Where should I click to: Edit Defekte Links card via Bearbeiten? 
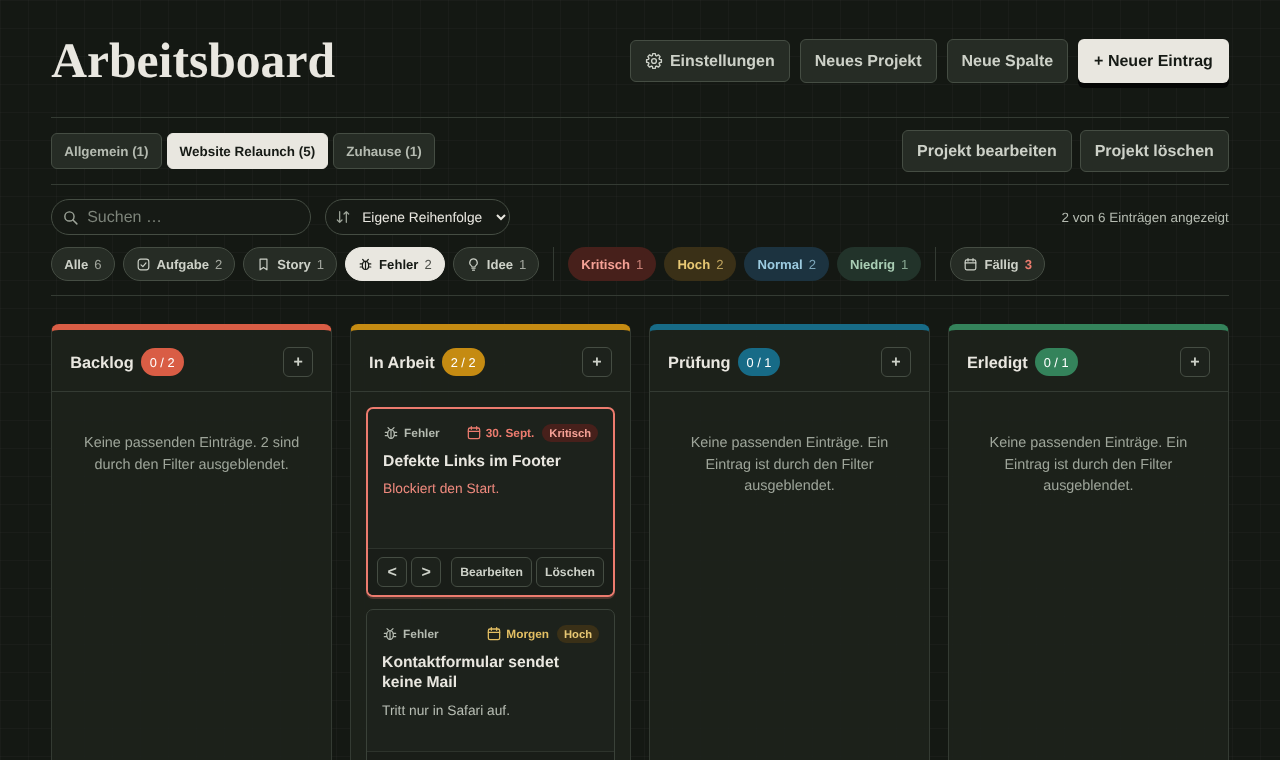pyautogui.click(x=491, y=572)
